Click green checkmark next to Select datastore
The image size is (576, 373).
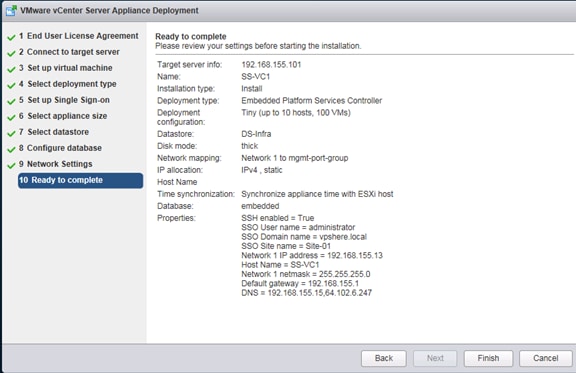[x=11, y=133]
